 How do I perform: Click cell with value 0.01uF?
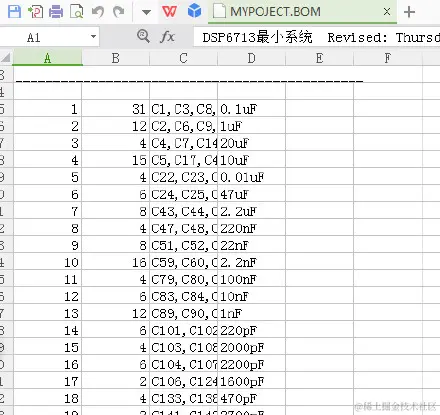251,177
